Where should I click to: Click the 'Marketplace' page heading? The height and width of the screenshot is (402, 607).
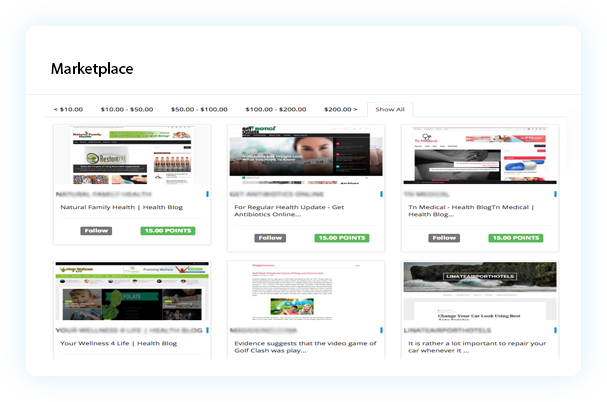[92, 69]
